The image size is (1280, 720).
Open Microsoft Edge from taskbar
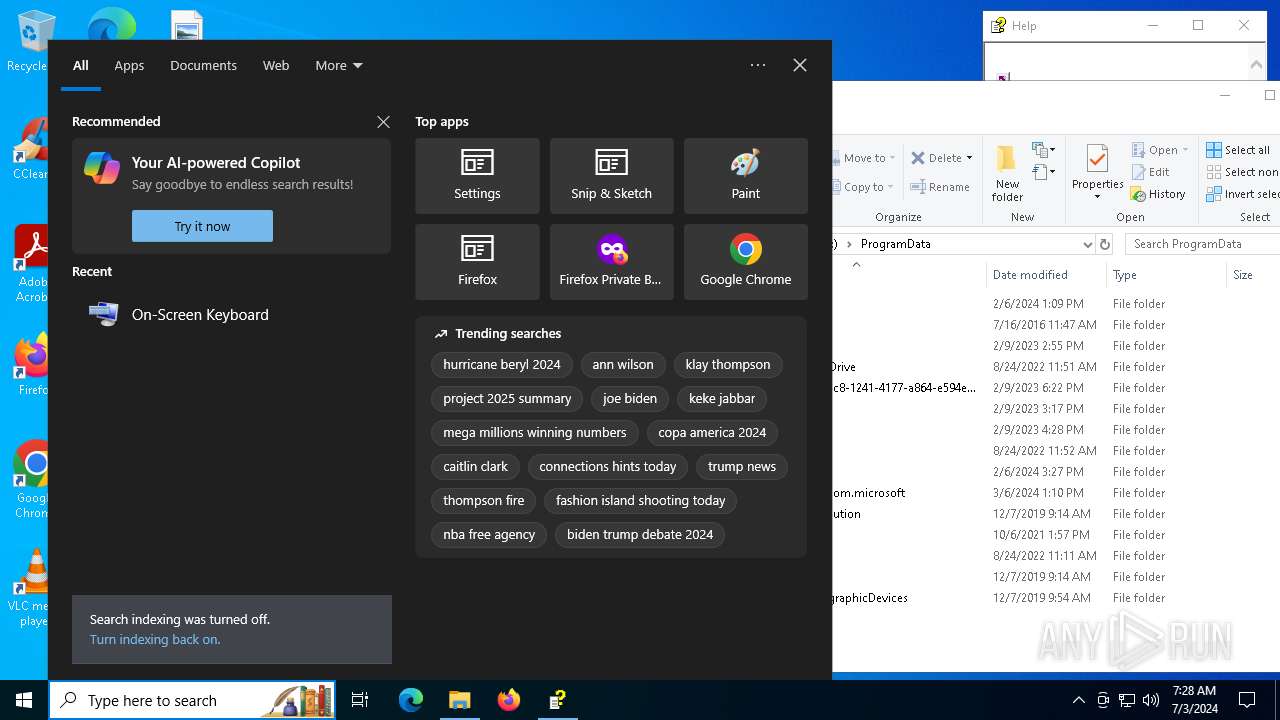point(411,700)
